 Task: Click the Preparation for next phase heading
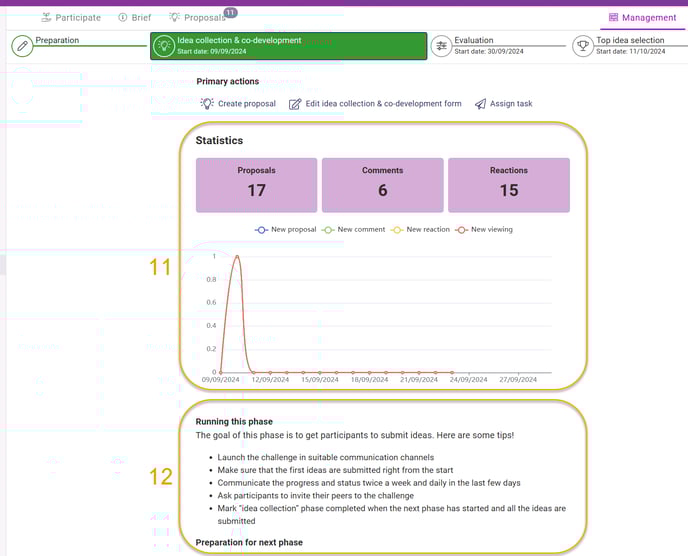pyautogui.click(x=249, y=542)
